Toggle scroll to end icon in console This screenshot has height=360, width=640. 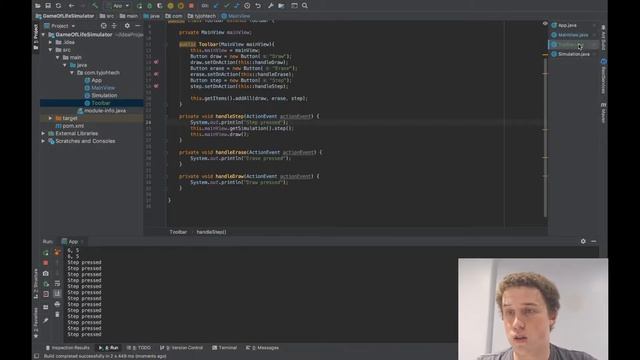[57, 293]
